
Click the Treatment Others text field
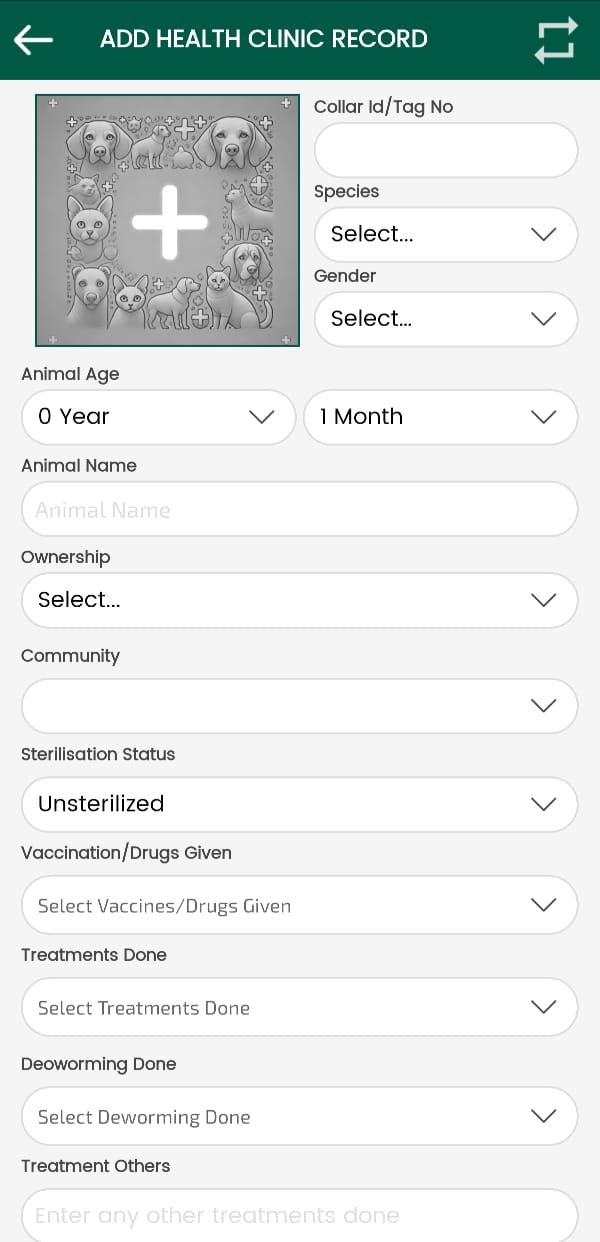[x=299, y=1215]
